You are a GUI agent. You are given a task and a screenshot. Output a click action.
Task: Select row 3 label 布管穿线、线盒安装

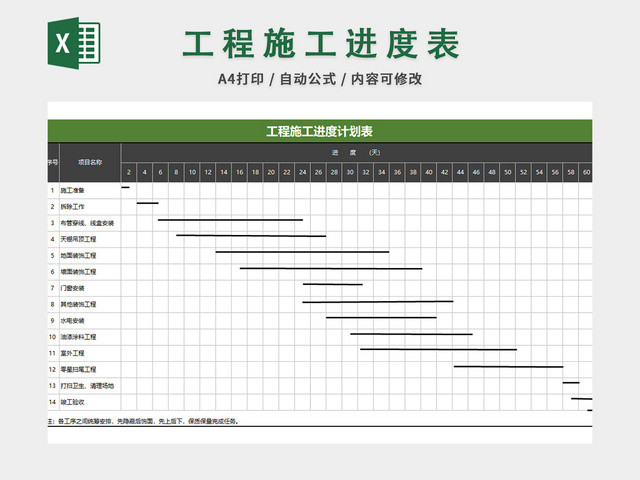tap(87, 223)
